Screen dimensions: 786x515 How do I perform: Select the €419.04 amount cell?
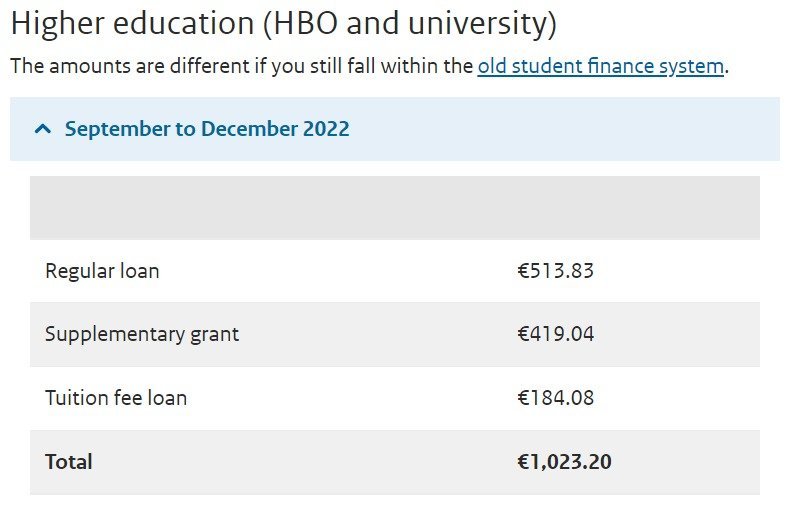pyautogui.click(x=555, y=334)
